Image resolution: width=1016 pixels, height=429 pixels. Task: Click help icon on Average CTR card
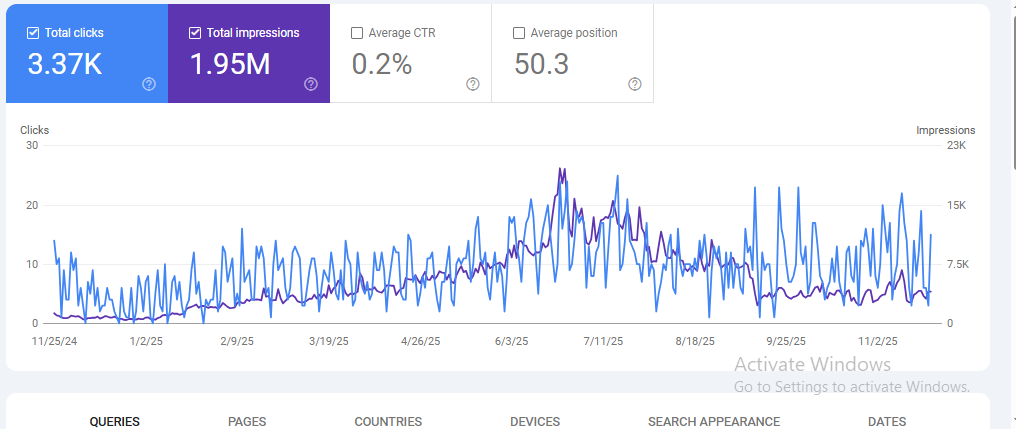[x=473, y=84]
